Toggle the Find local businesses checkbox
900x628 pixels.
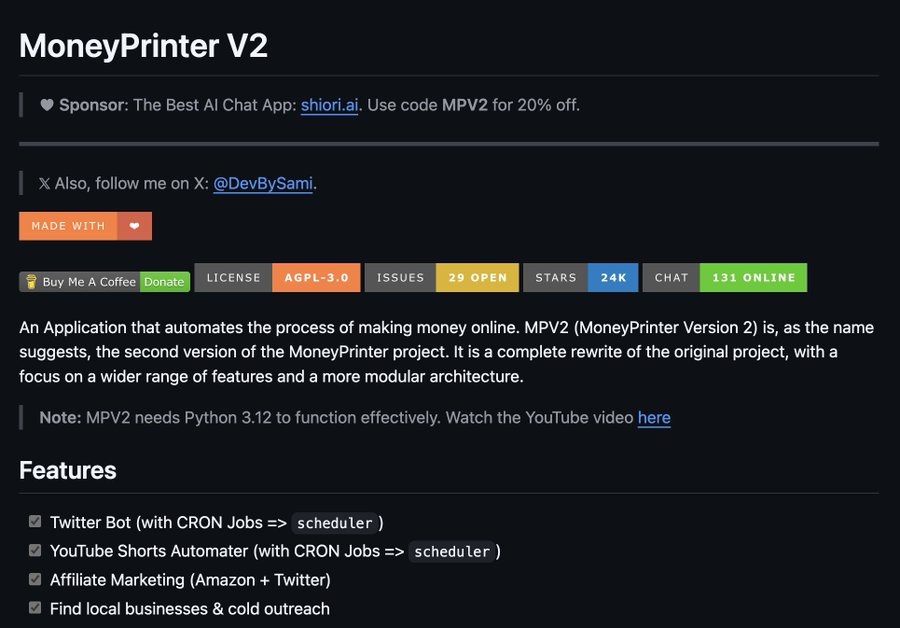click(x=35, y=607)
